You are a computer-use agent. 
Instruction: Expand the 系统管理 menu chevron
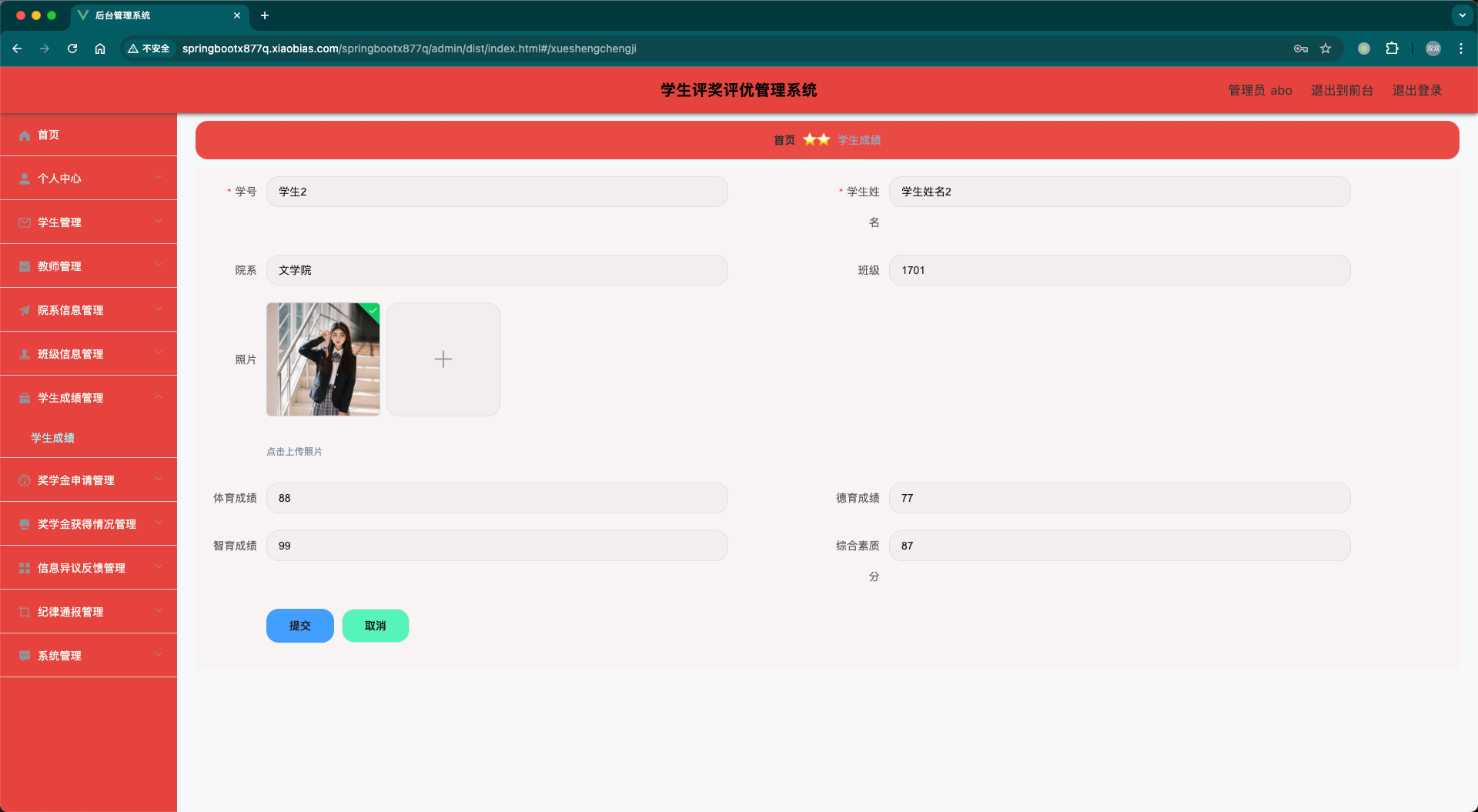click(x=159, y=655)
